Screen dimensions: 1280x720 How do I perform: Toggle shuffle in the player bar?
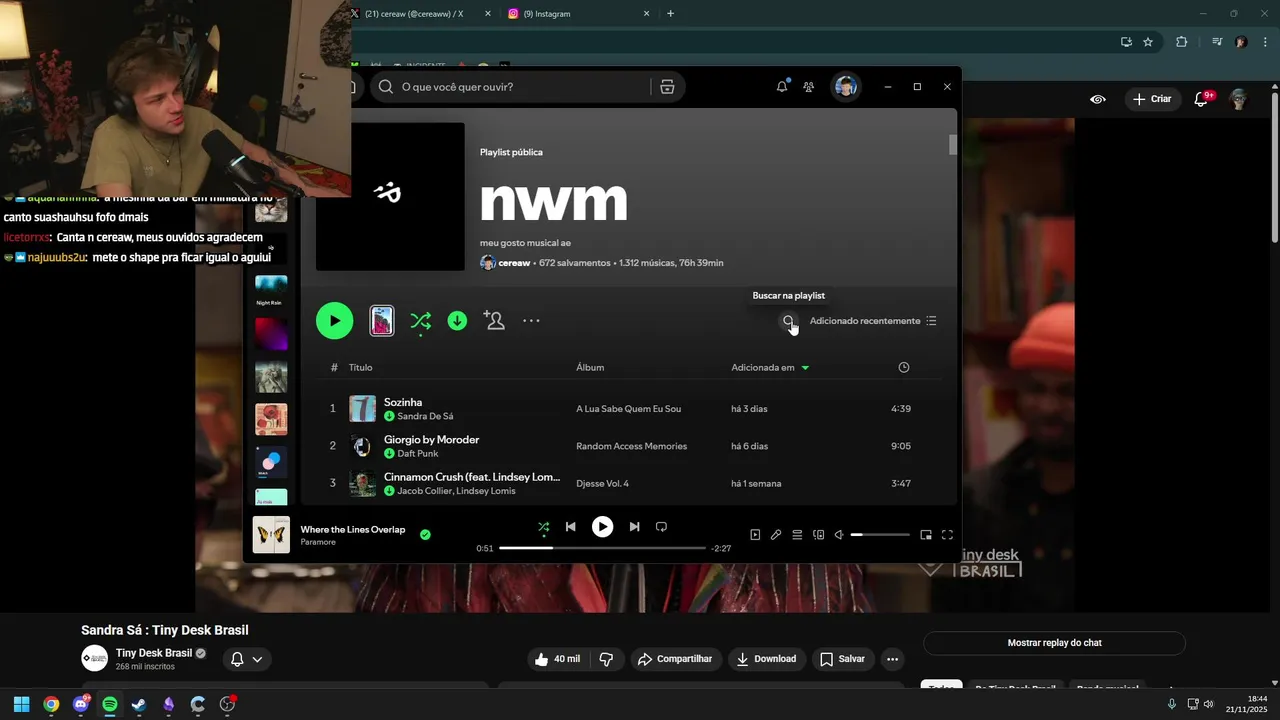coord(543,527)
